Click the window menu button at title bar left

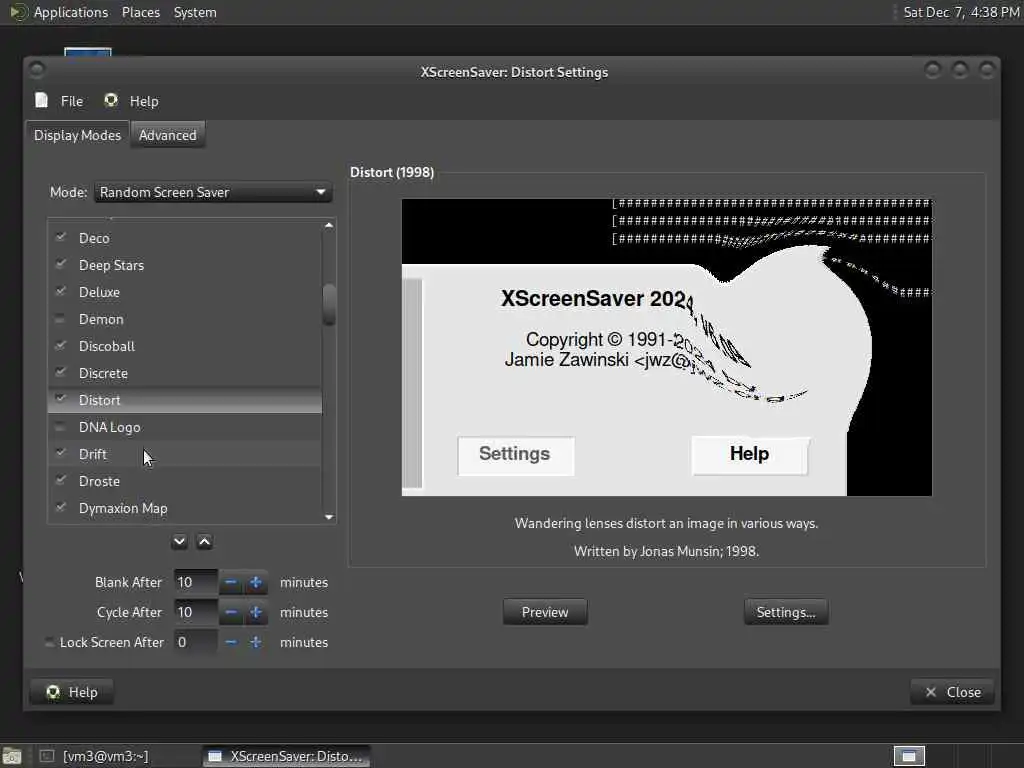tap(37, 69)
